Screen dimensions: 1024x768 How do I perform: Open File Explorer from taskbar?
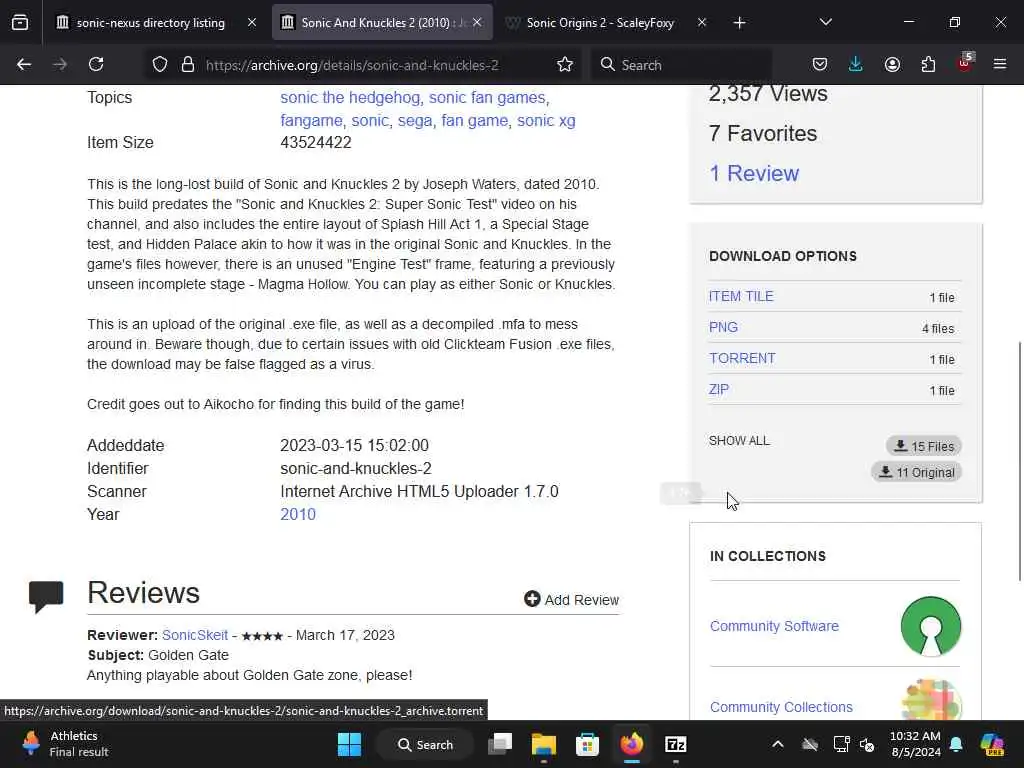543,744
